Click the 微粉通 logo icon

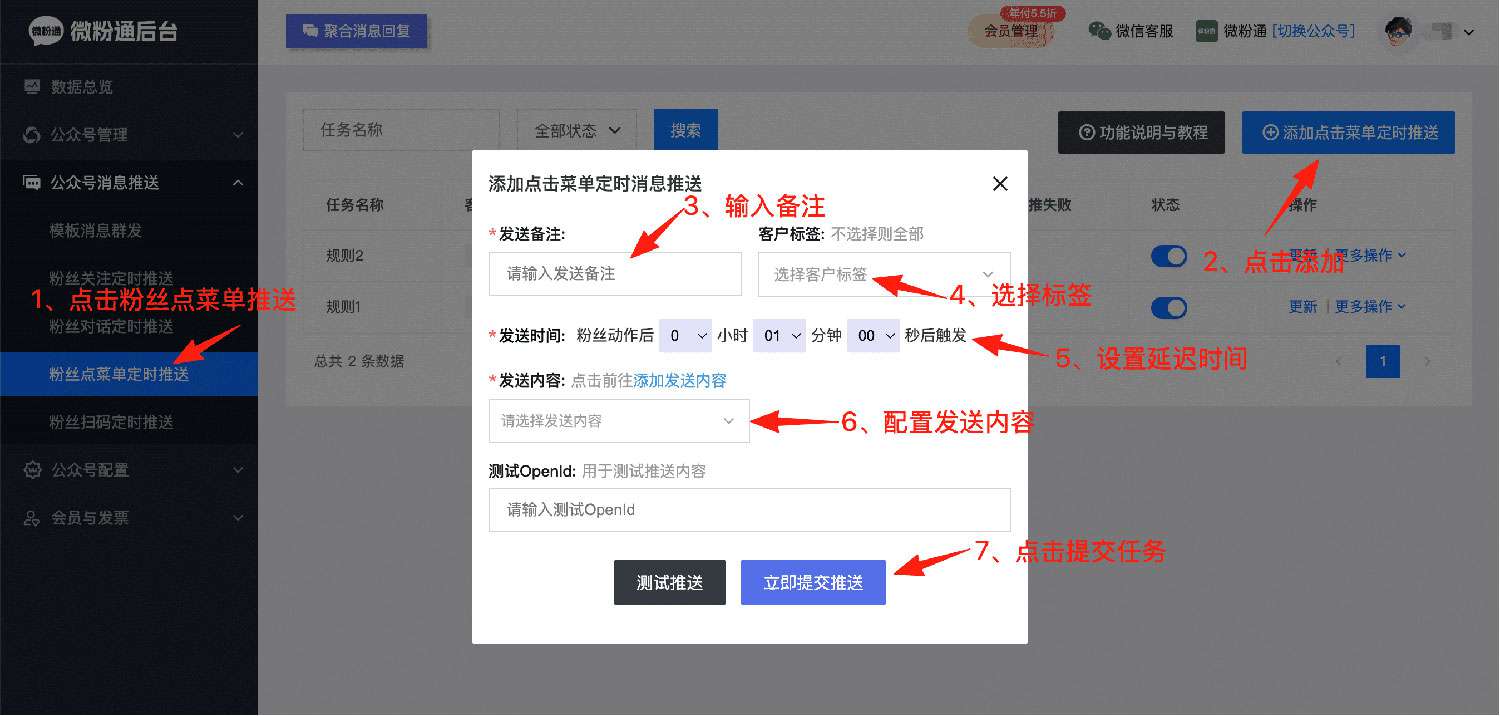point(46,31)
